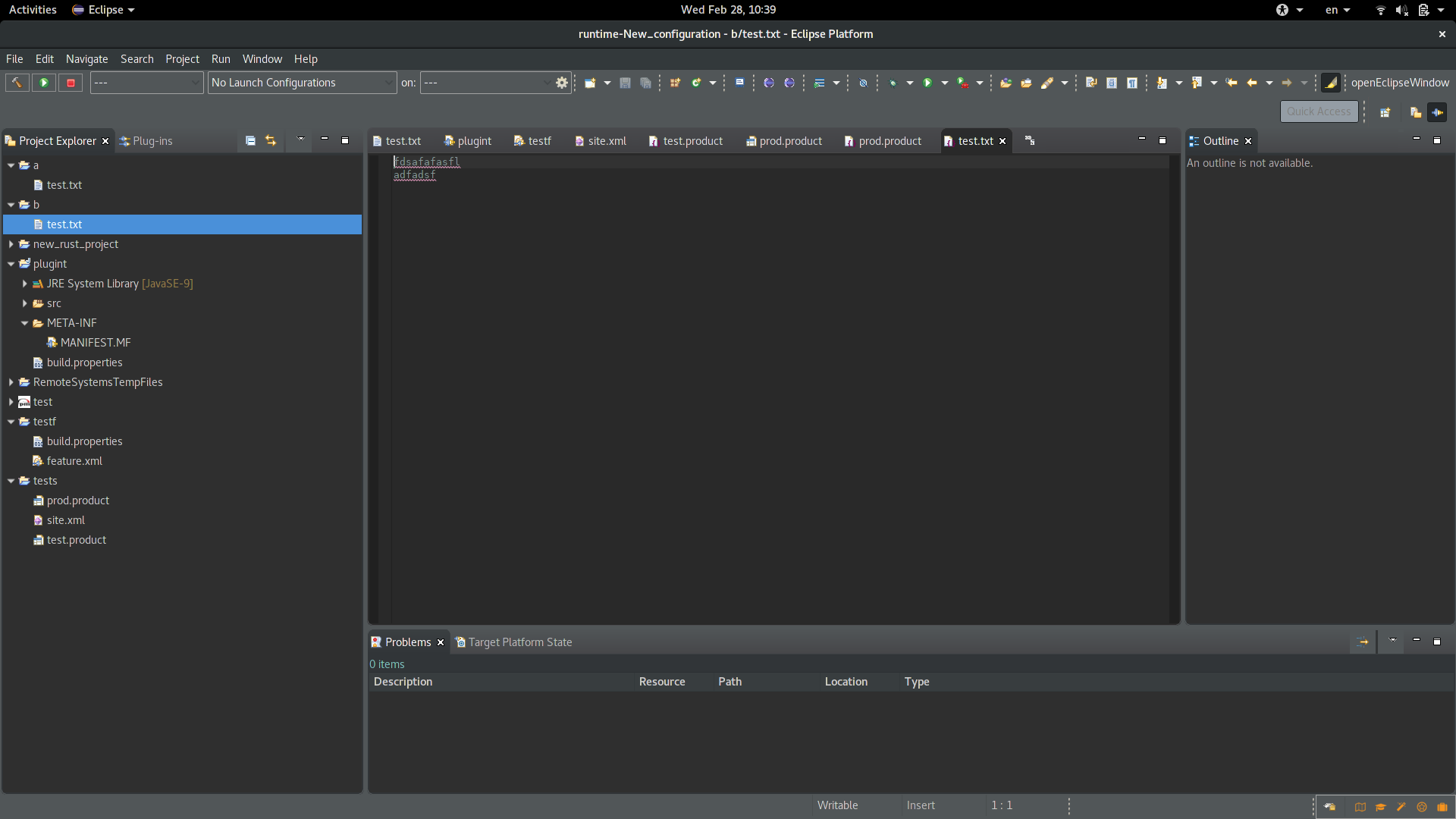Viewport: 1456px width, 819px height.
Task: Click the Open Console toolbar icon
Action: tap(739, 83)
